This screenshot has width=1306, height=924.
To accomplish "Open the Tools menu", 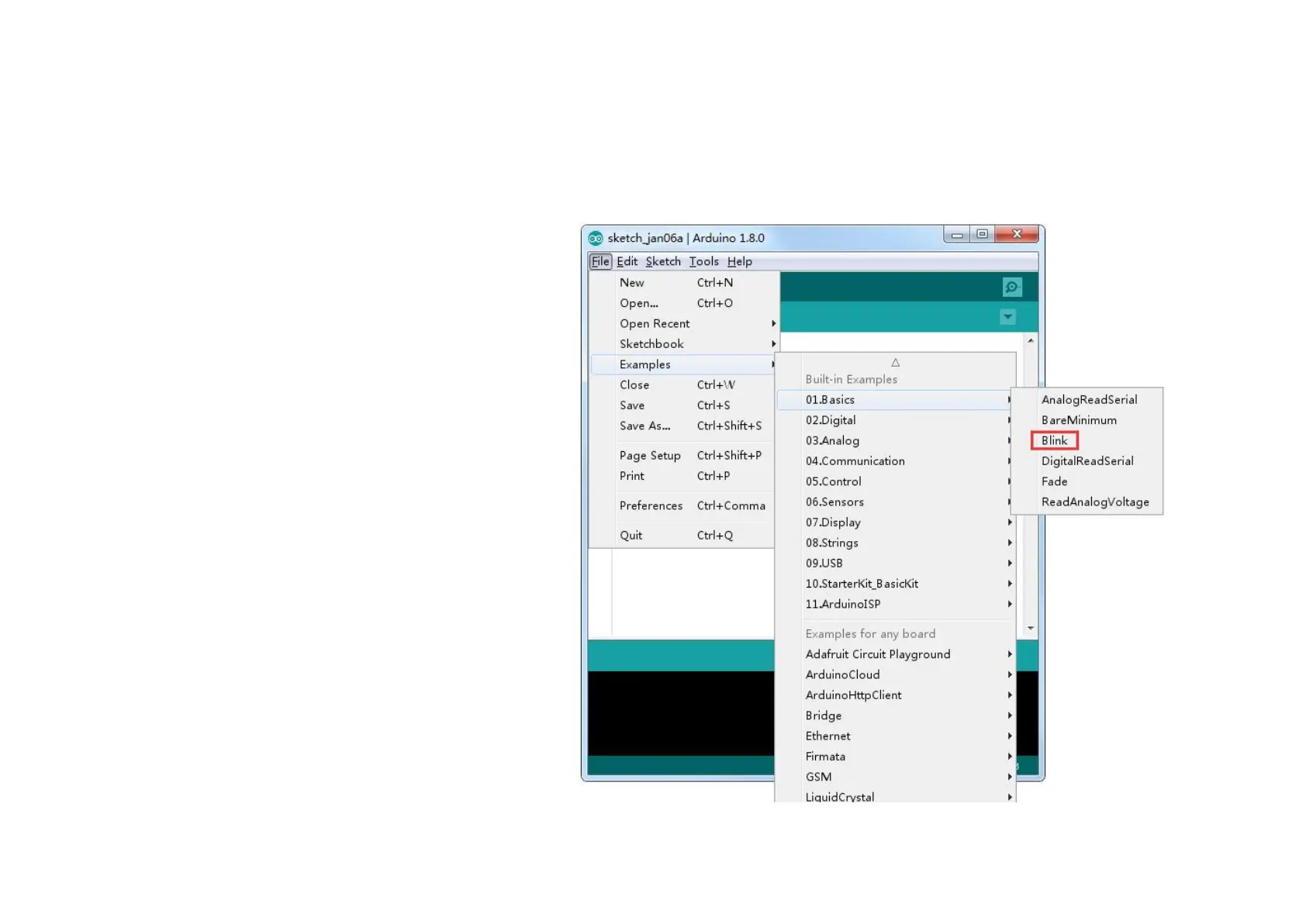I will (x=703, y=261).
